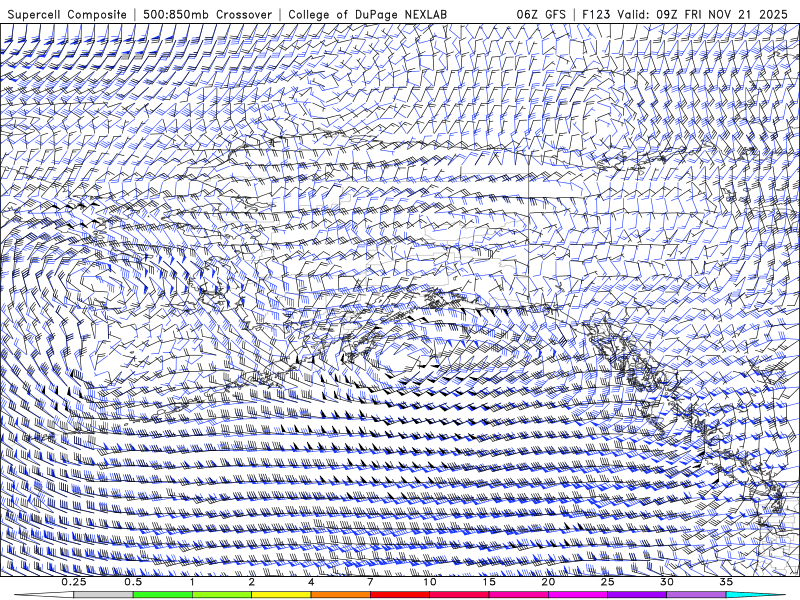Click the "F123 Valid: 09Z FRI NOV 21 2025" text
This screenshot has width=800, height=600.
(685, 14)
